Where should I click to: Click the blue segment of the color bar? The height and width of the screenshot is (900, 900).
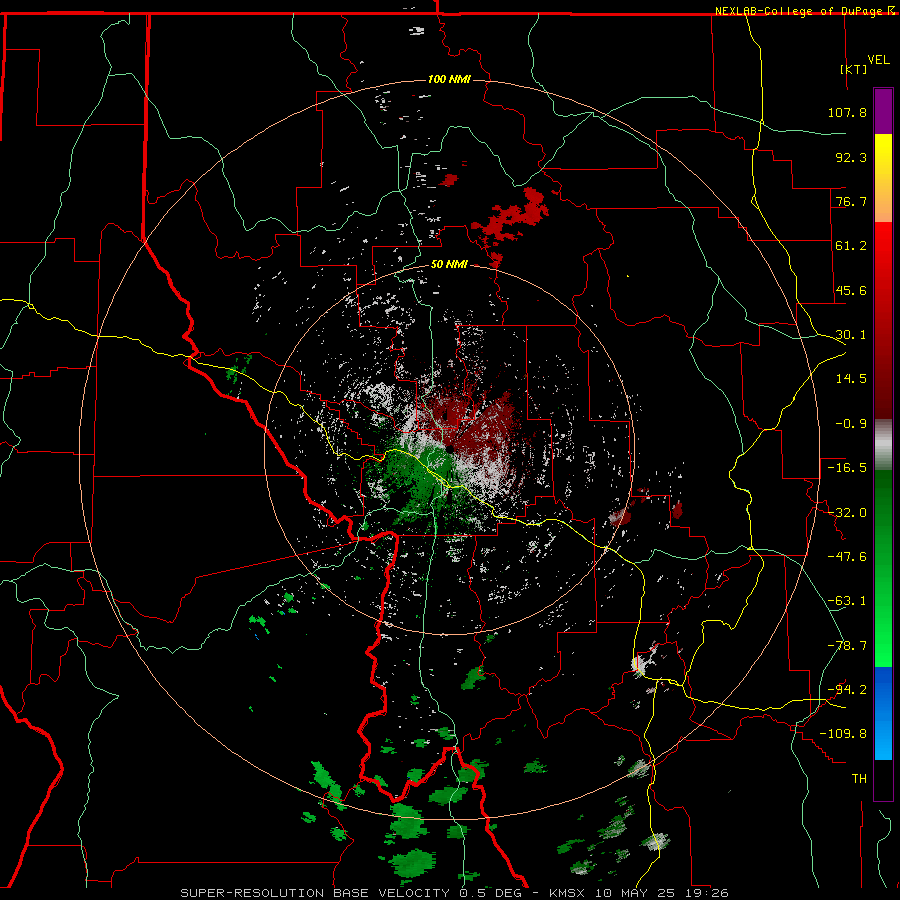pos(883,713)
